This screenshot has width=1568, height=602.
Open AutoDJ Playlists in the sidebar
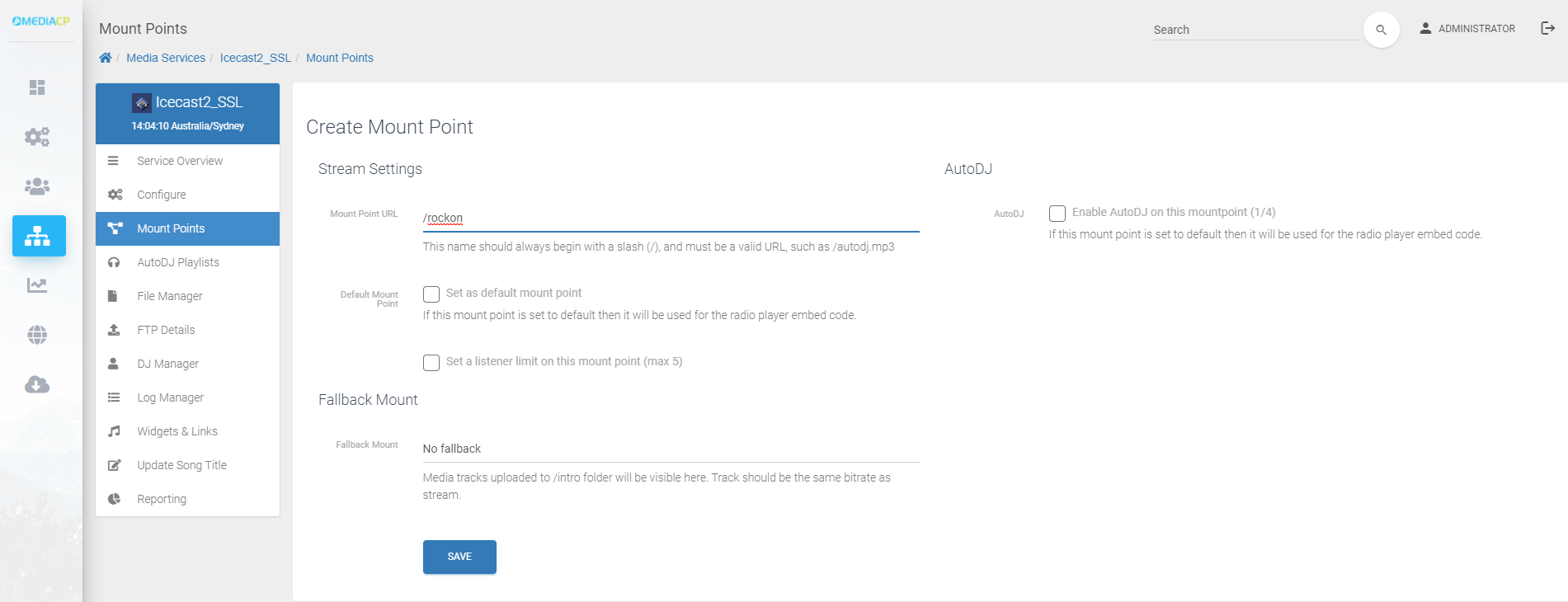pyautogui.click(x=178, y=262)
